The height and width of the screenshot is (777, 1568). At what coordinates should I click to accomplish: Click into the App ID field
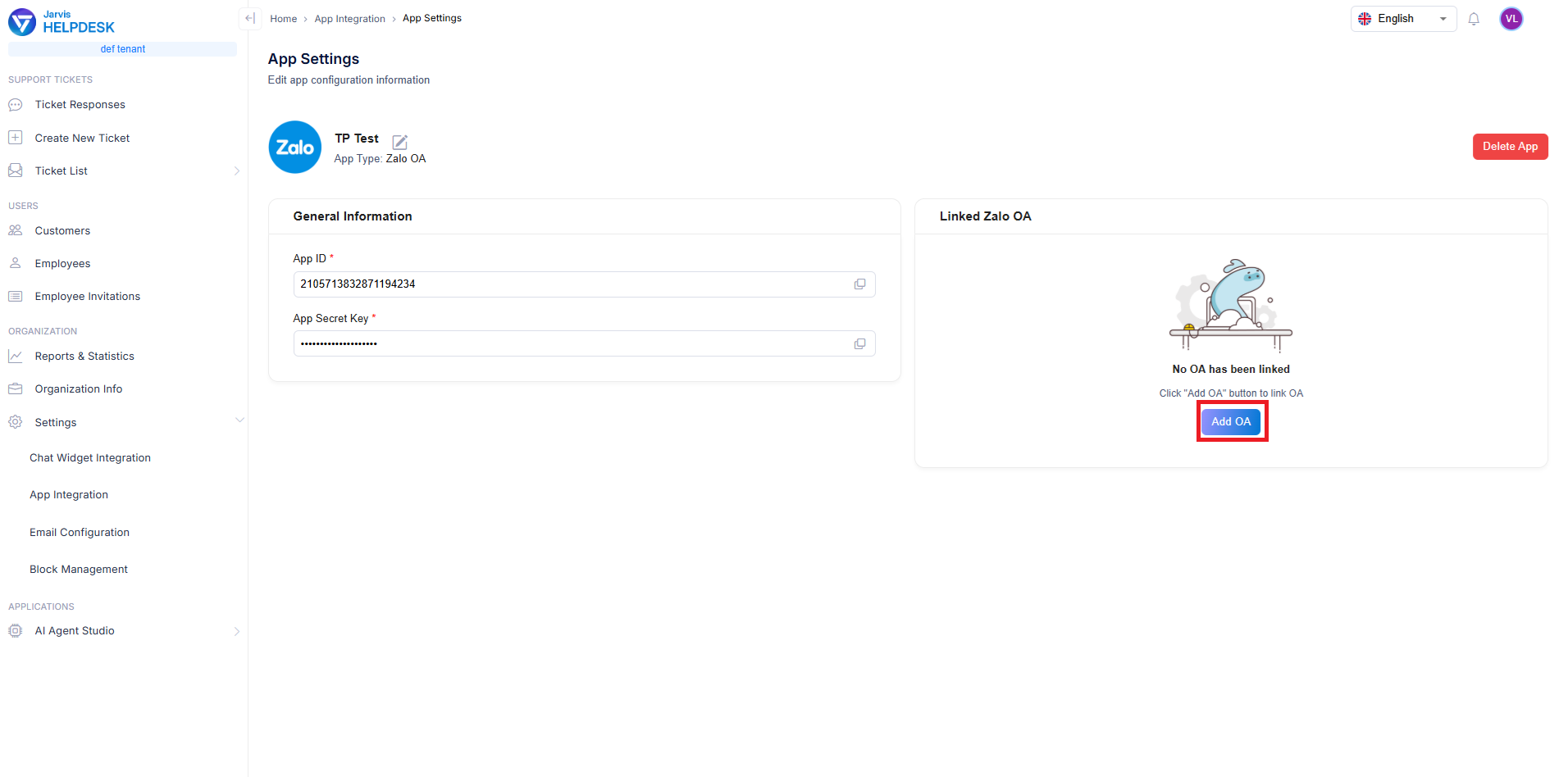pos(584,284)
